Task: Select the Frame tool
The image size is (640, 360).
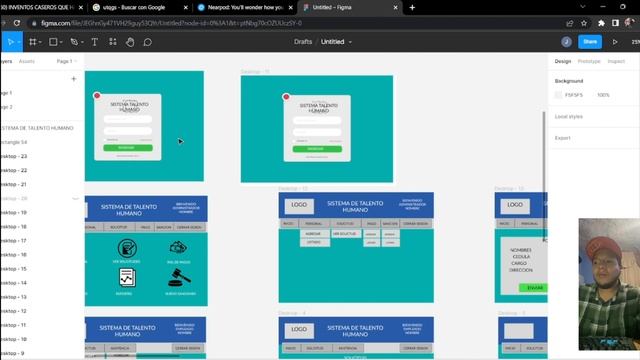Action: (x=33, y=42)
